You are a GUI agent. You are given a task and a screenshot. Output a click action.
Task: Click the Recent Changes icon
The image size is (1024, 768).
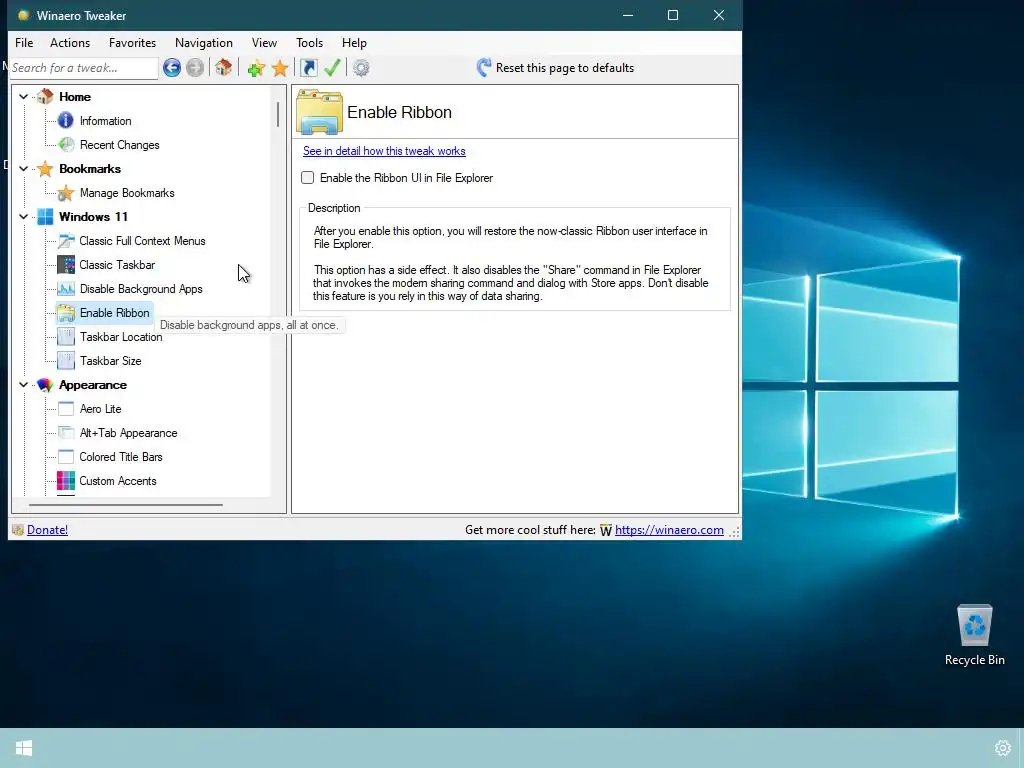pyautogui.click(x=66, y=144)
